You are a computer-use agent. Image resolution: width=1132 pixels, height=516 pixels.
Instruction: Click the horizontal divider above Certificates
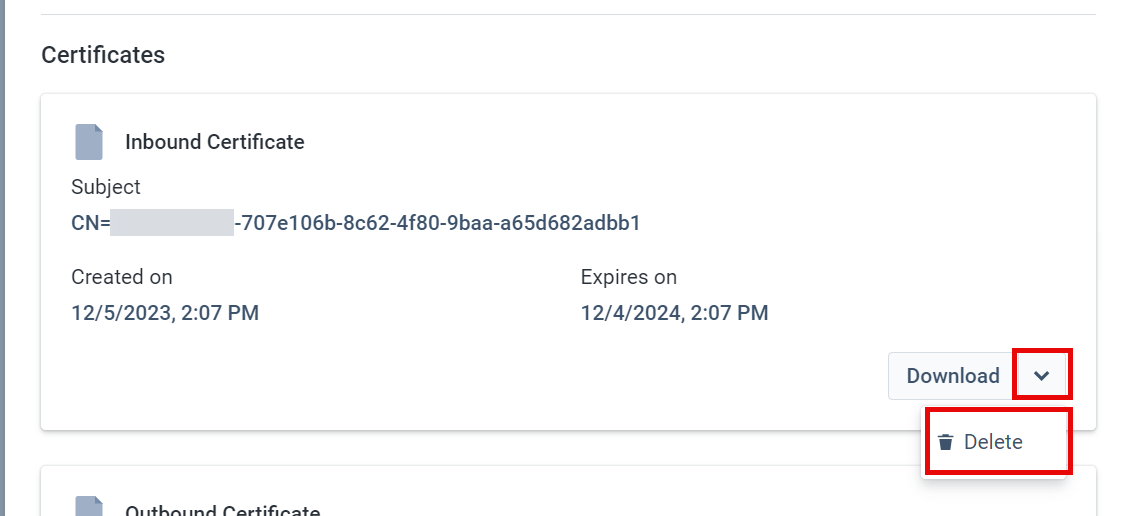pos(568,14)
